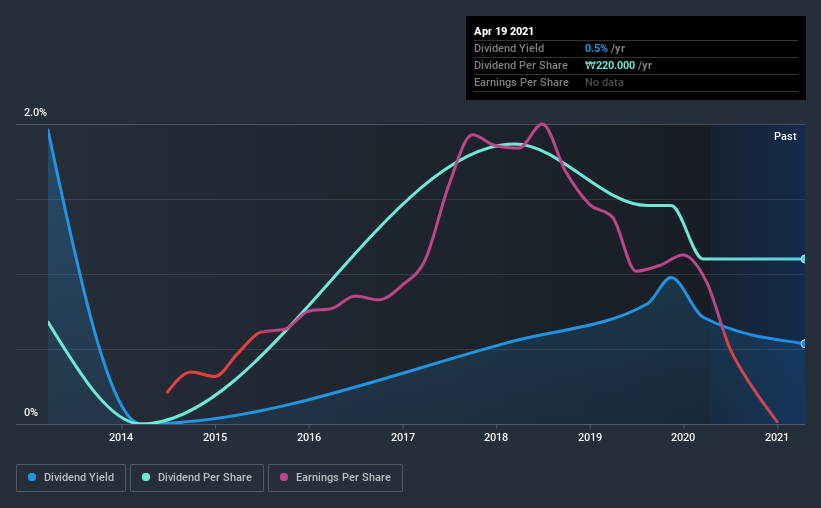Select the Dividend Per Share endpoint marker
This screenshot has height=508, width=821.
click(x=803, y=259)
